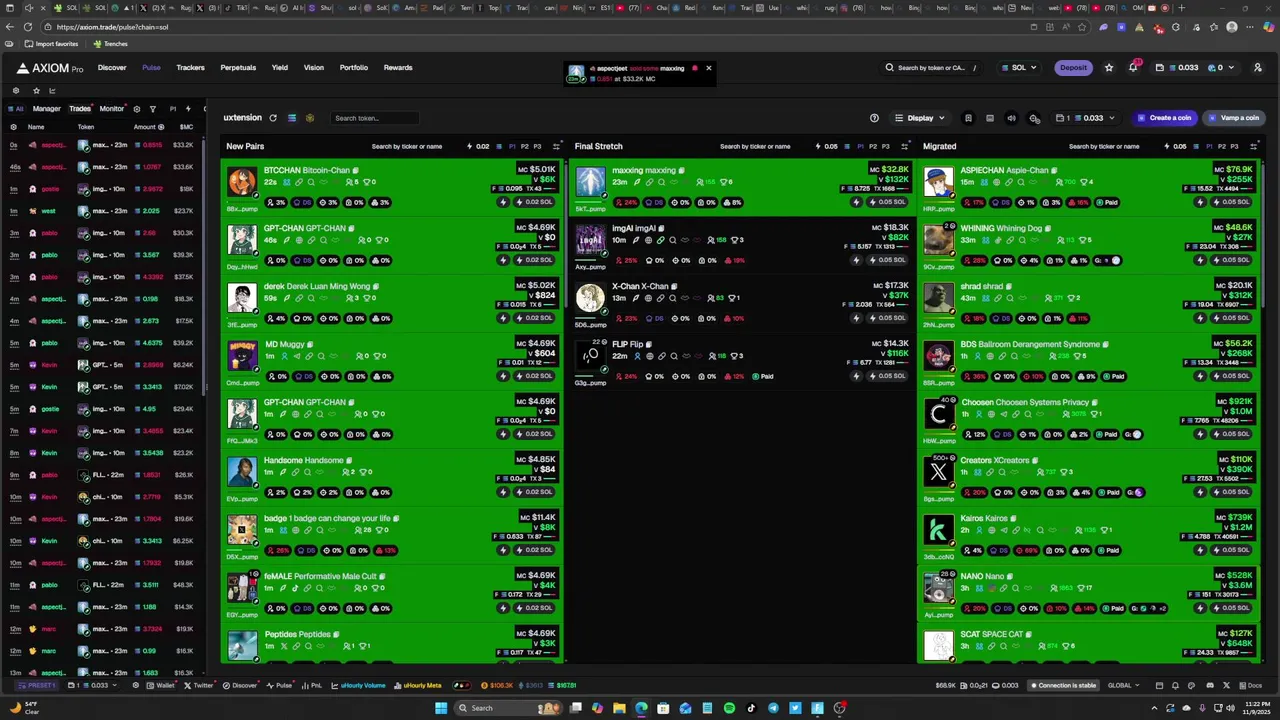The height and width of the screenshot is (720, 1280).
Task: Select preset P1 in tracker panel header
Action: coord(173,109)
